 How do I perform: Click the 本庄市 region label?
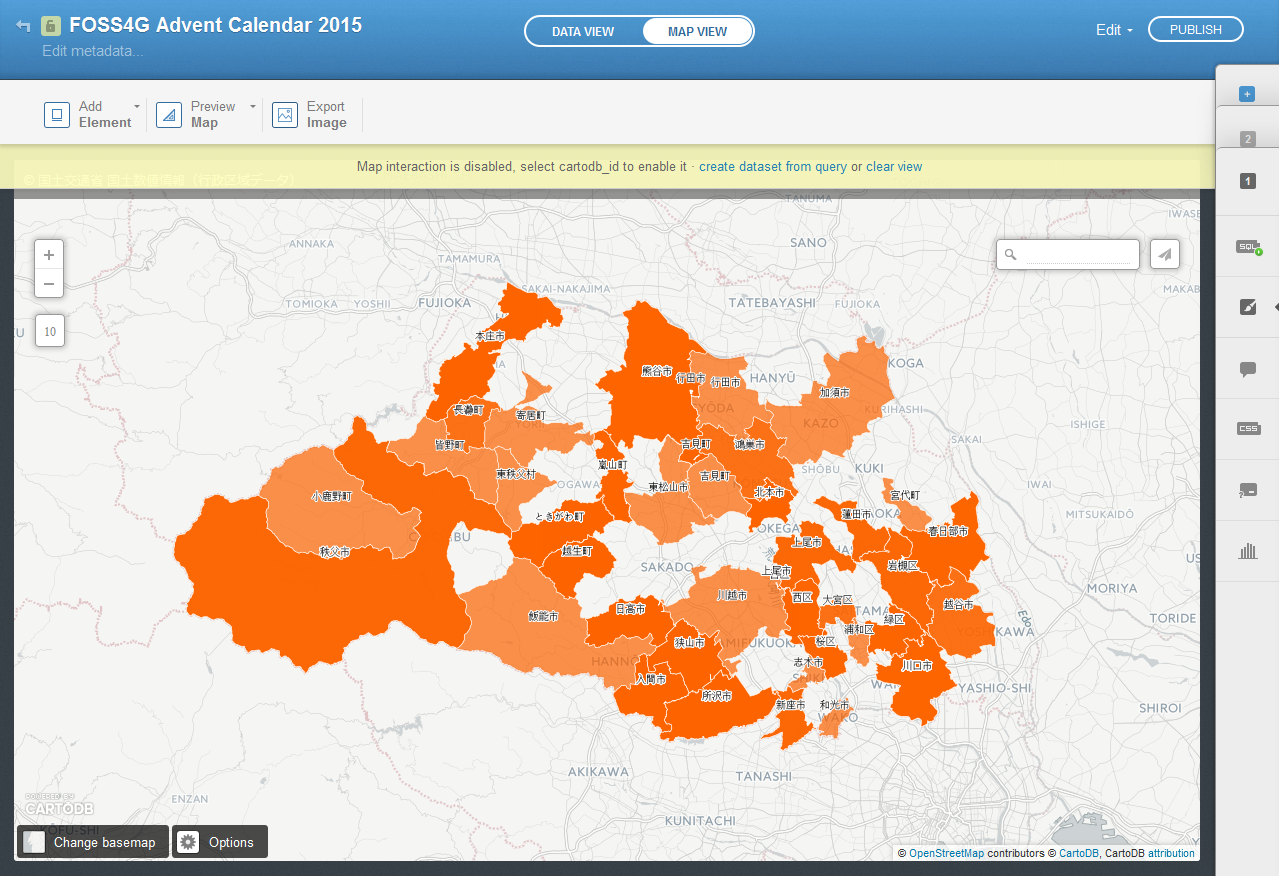(x=490, y=336)
